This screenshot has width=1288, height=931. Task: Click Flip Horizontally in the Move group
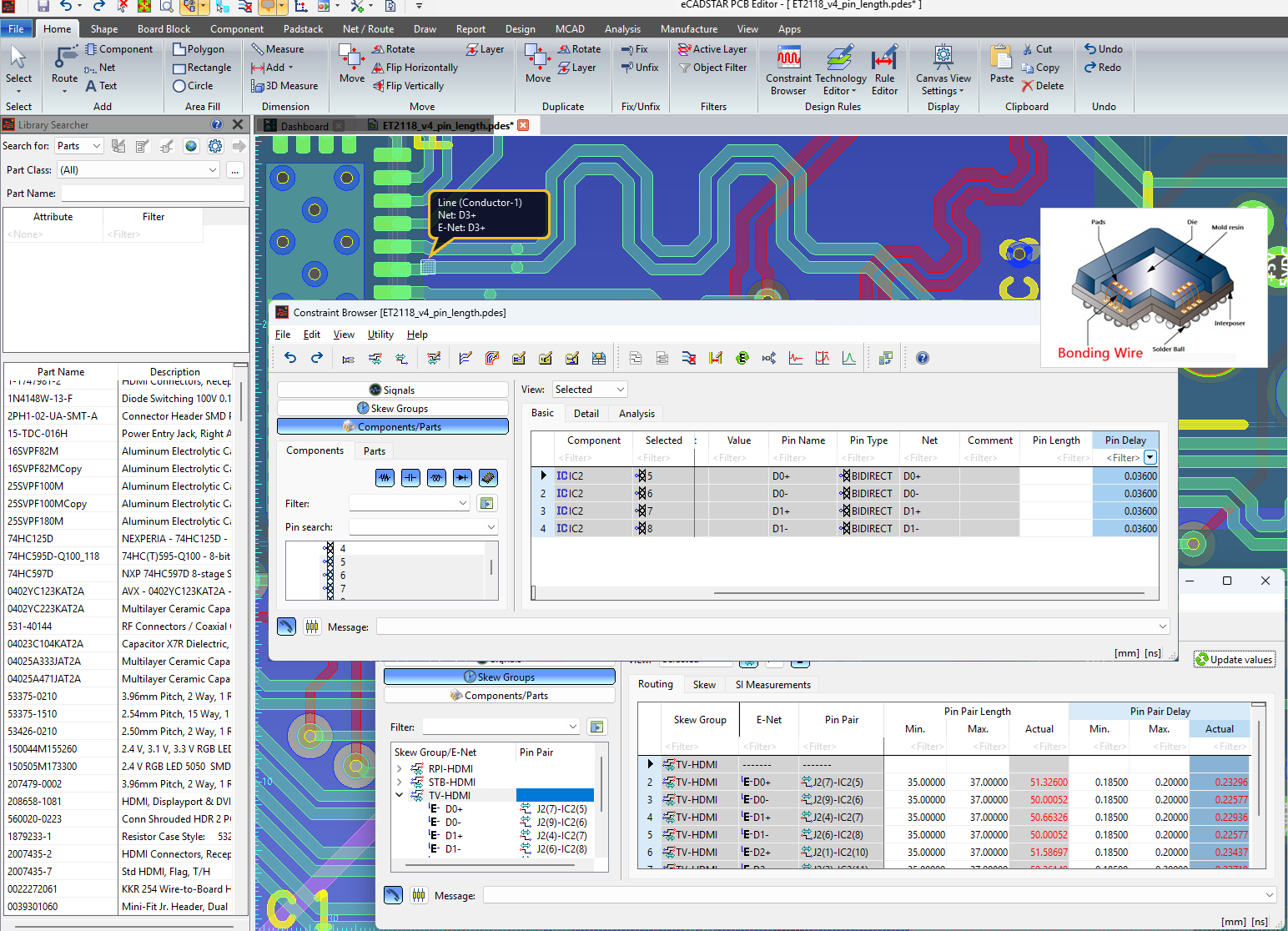coord(415,68)
